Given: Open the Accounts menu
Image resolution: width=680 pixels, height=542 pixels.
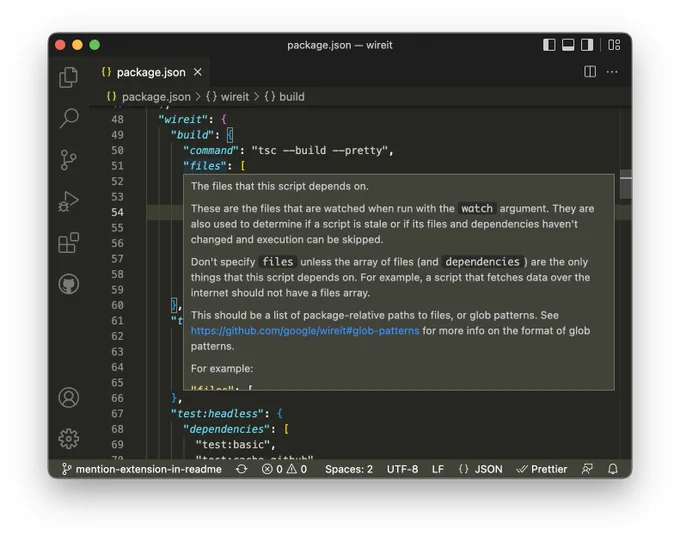Looking at the screenshot, I should 69,398.
